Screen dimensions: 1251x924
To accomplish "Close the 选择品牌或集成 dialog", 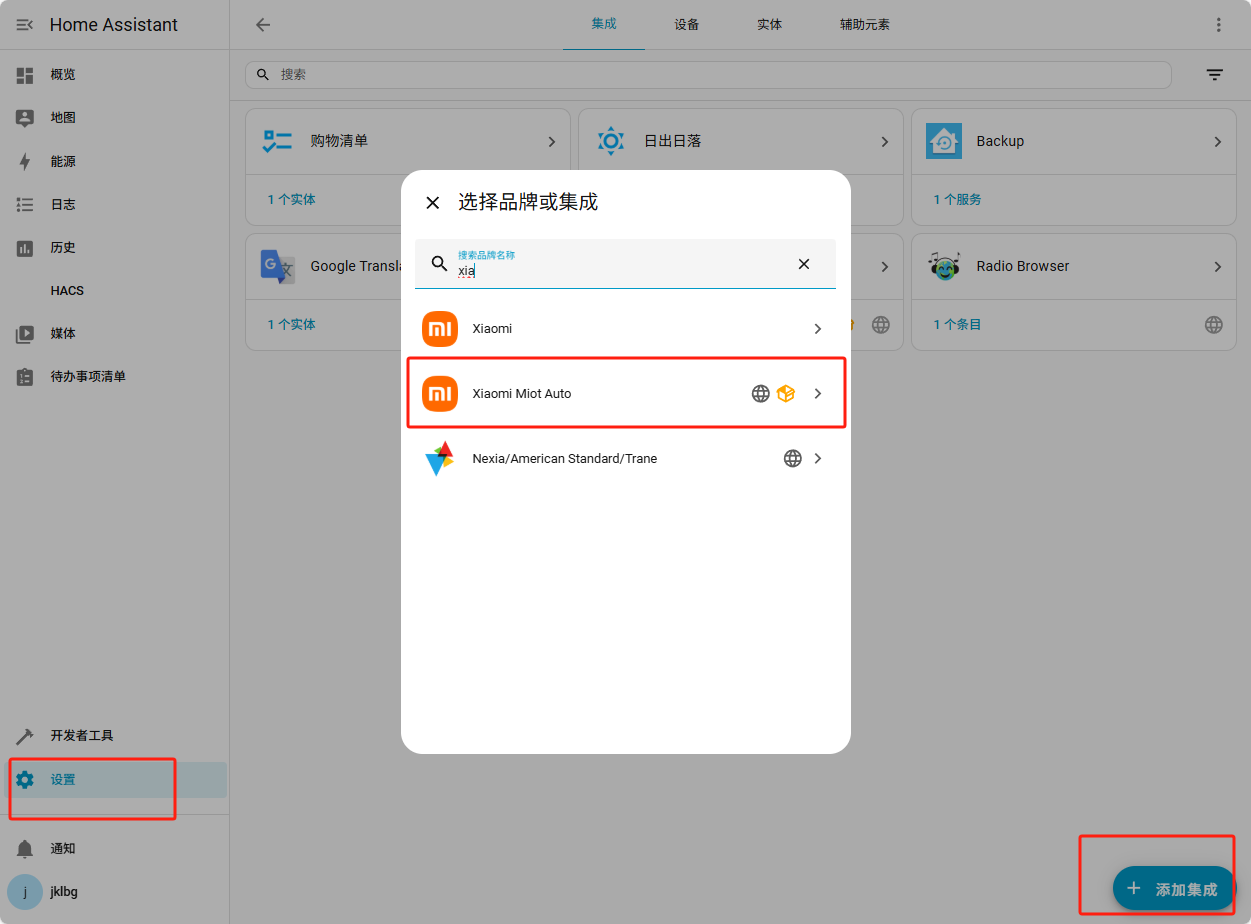I will tap(433, 203).
